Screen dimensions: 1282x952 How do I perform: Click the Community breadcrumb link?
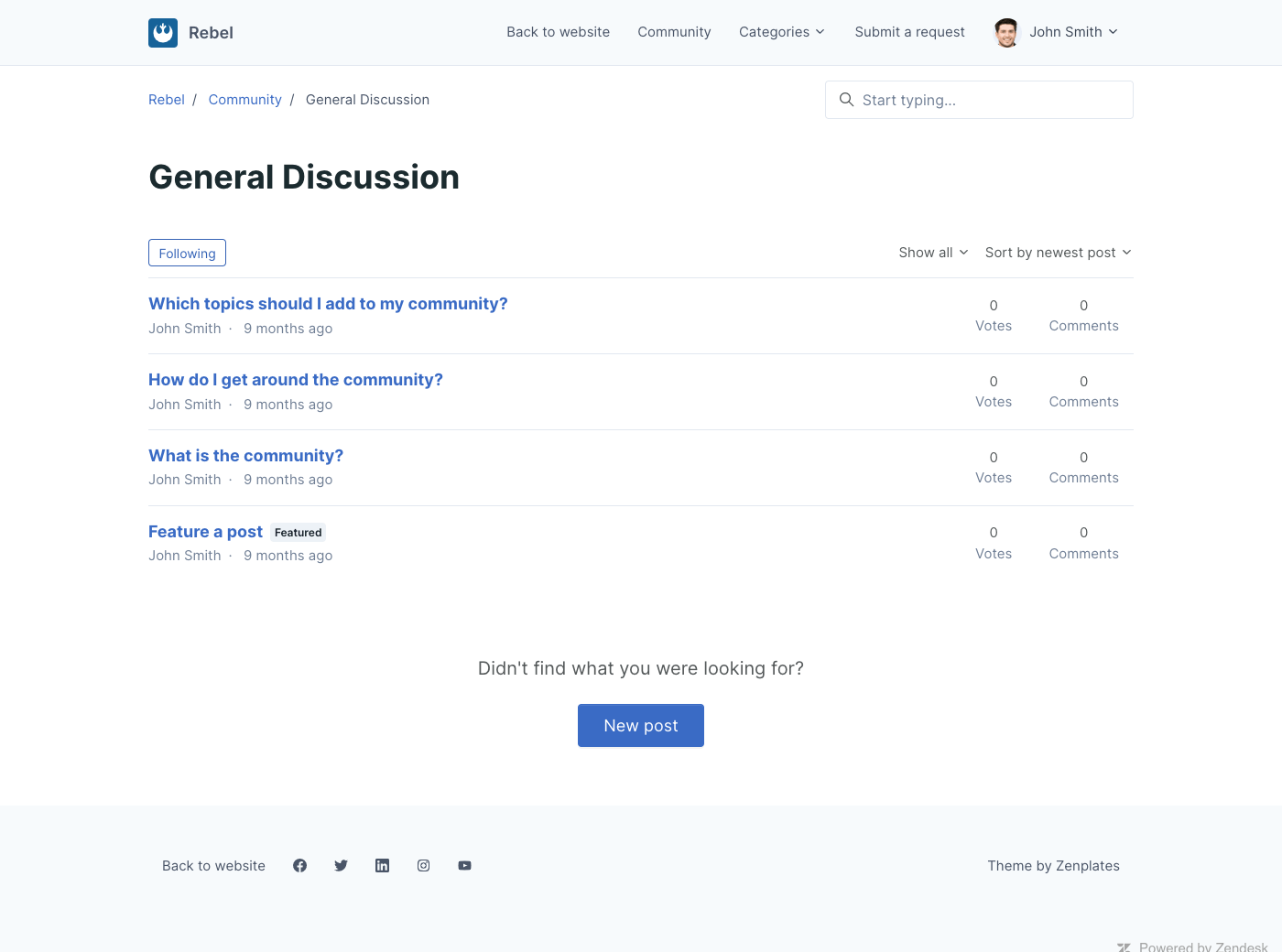tap(244, 100)
